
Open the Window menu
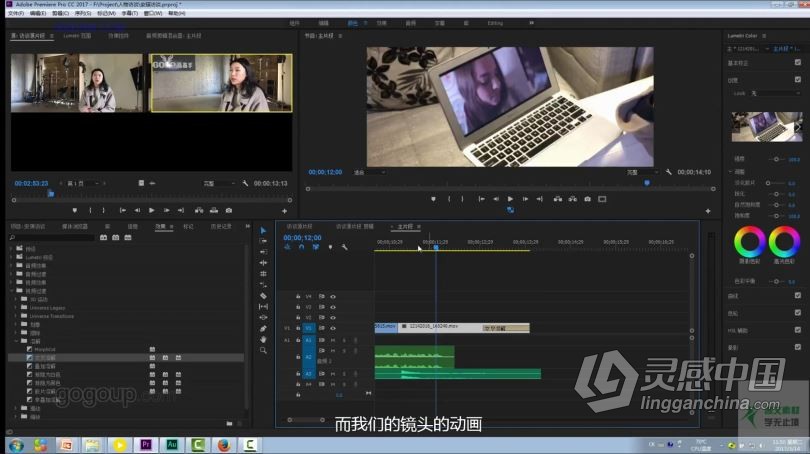153,13
